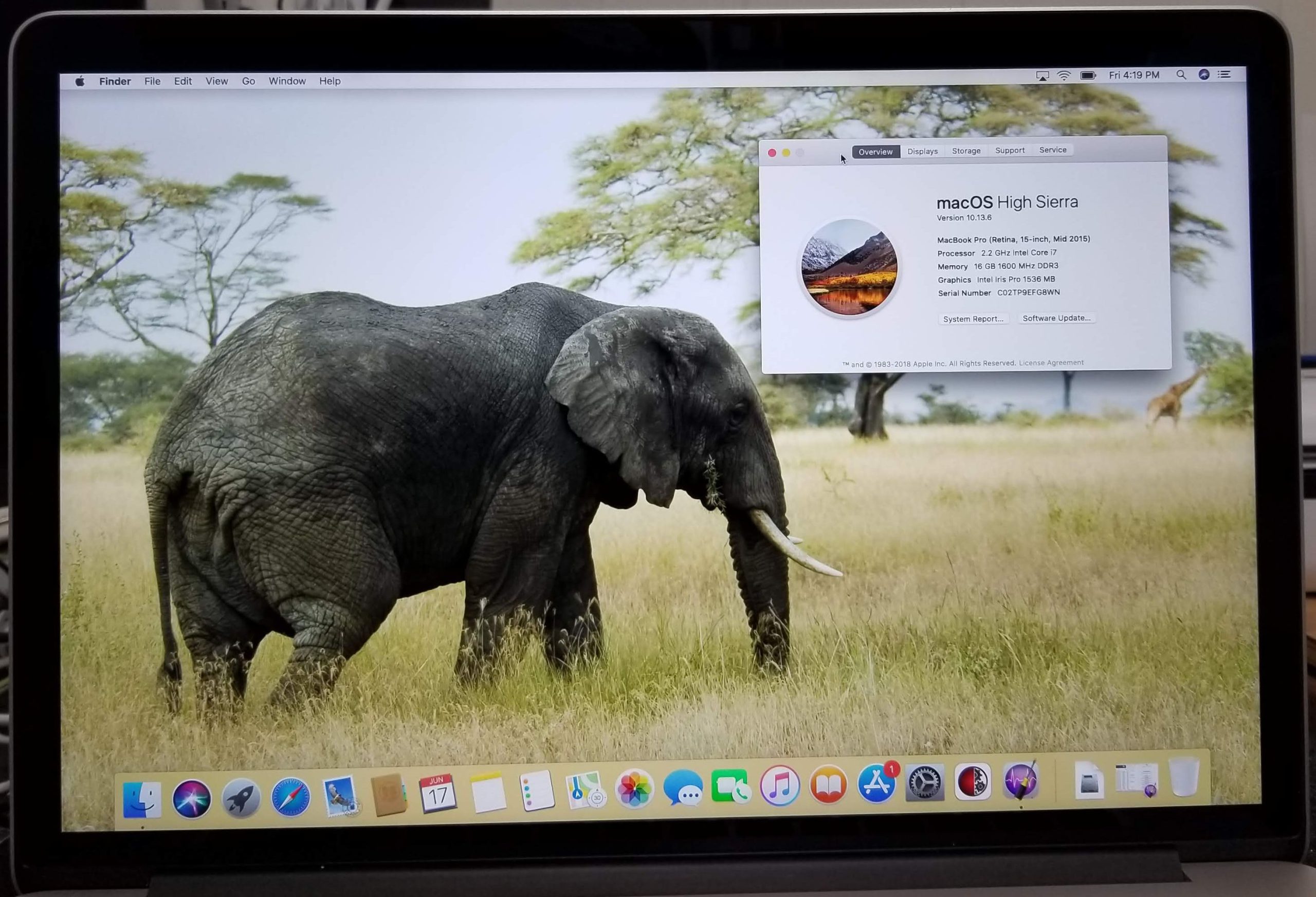Image resolution: width=1316 pixels, height=897 pixels.
Task: Open the Apple menu
Action: tap(80, 82)
